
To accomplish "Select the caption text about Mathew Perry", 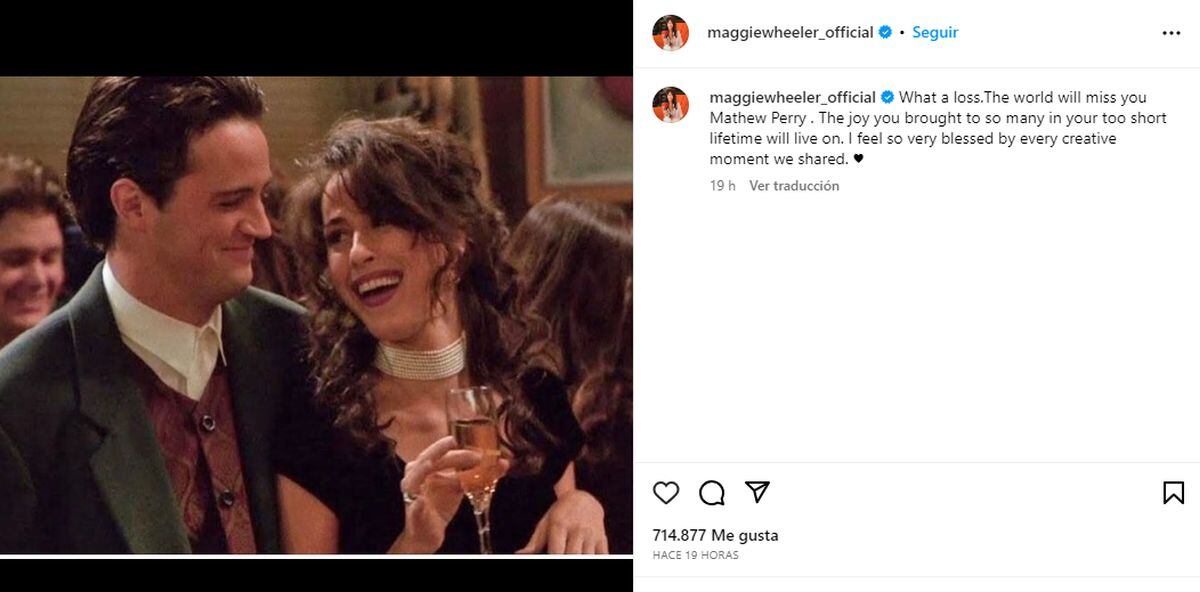I will (930, 127).
